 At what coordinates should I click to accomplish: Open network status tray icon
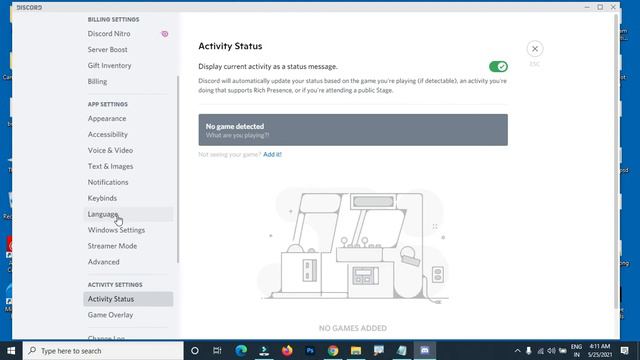coord(540,351)
